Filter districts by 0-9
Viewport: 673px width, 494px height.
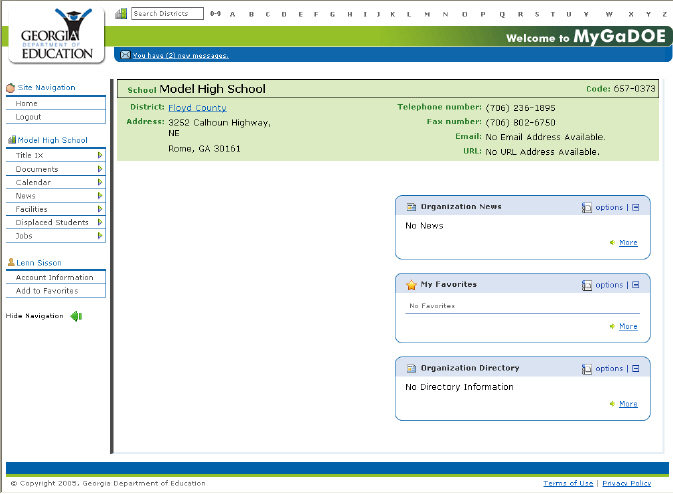[x=215, y=14]
